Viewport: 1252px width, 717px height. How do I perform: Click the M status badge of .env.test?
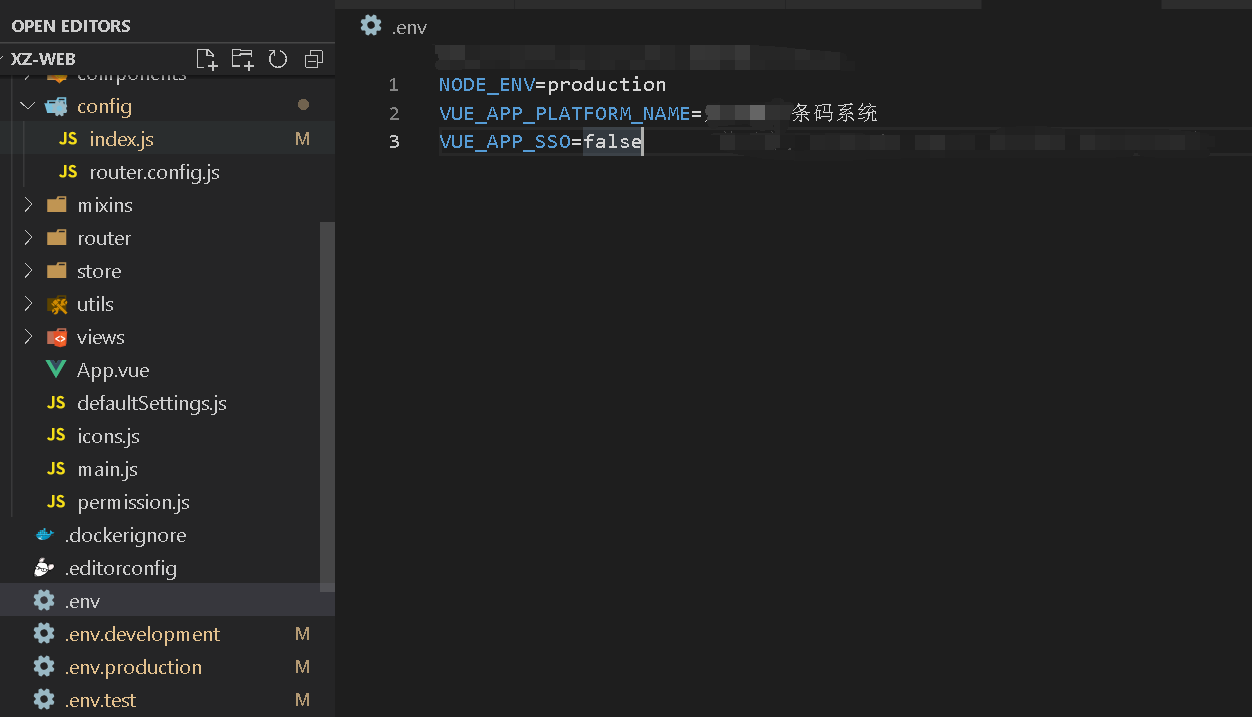tap(302, 700)
